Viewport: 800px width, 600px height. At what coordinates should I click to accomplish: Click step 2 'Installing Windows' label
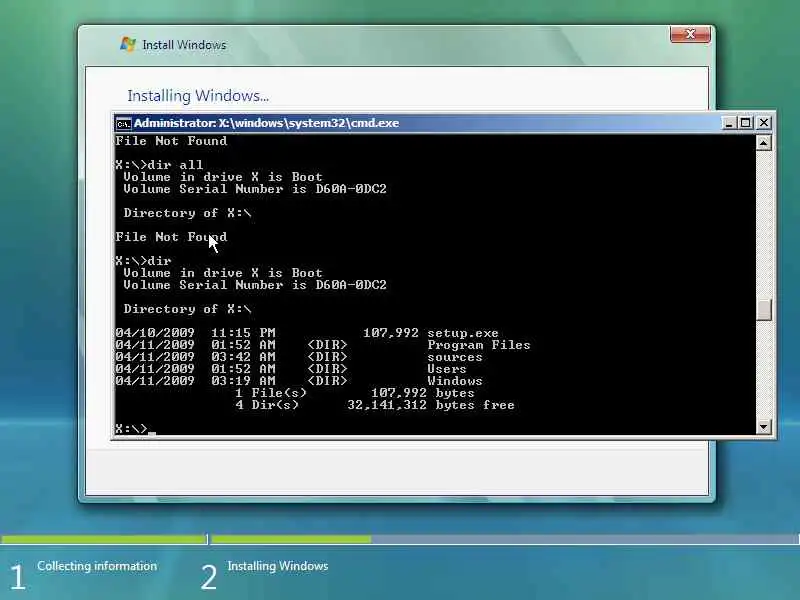point(278,566)
